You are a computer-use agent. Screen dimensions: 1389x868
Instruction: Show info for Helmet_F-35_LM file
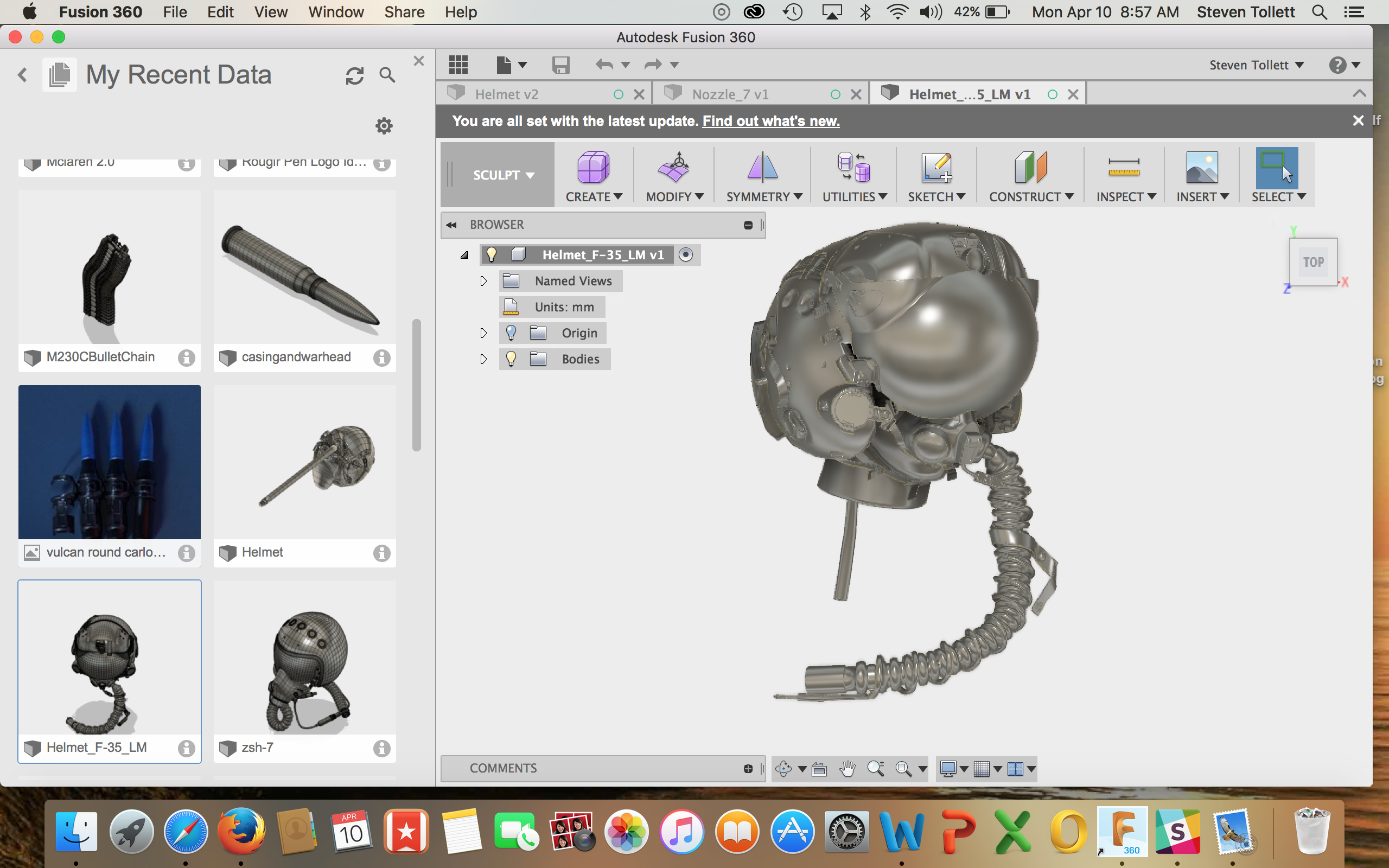pyautogui.click(x=186, y=748)
